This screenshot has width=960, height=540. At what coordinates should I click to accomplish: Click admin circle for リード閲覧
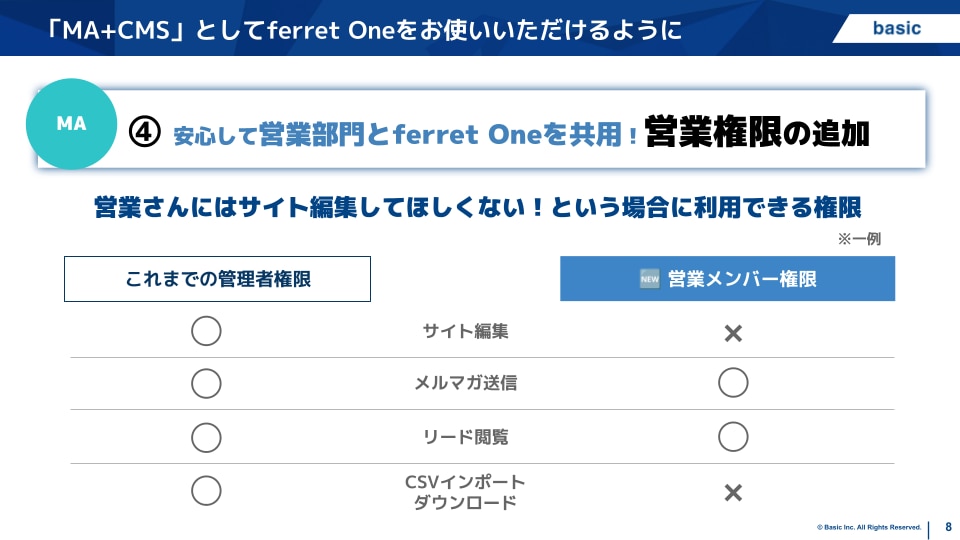(x=206, y=437)
